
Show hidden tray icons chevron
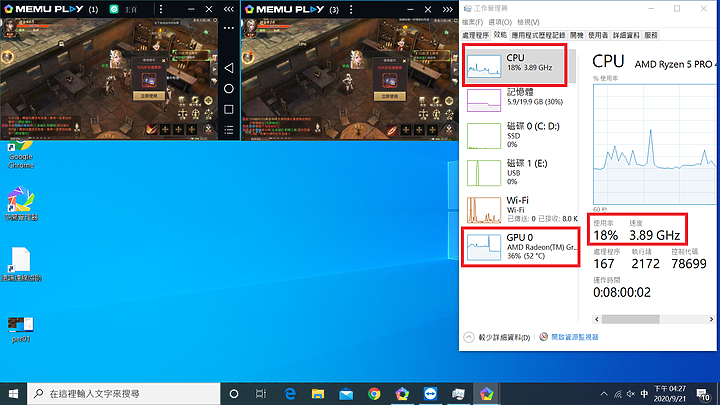(x=604, y=394)
